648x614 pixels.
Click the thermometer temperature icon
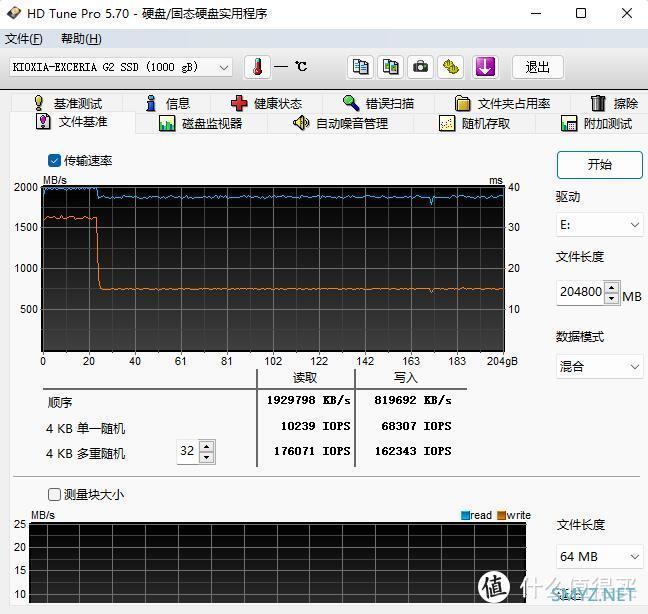pos(257,67)
